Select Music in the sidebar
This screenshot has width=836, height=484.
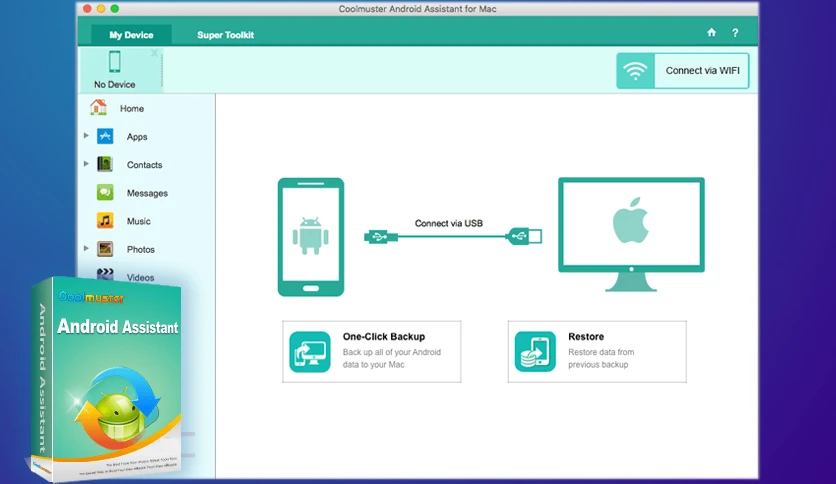pyautogui.click(x=139, y=221)
